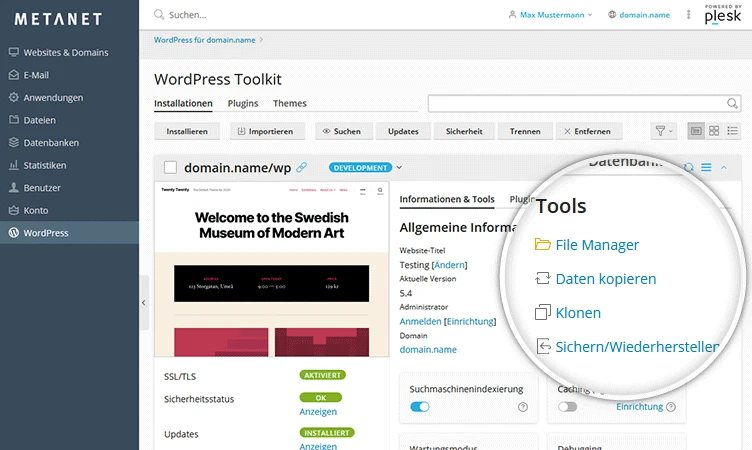Open File Manager tool
Image resolution: width=752 pixels, height=450 pixels.
(597, 245)
